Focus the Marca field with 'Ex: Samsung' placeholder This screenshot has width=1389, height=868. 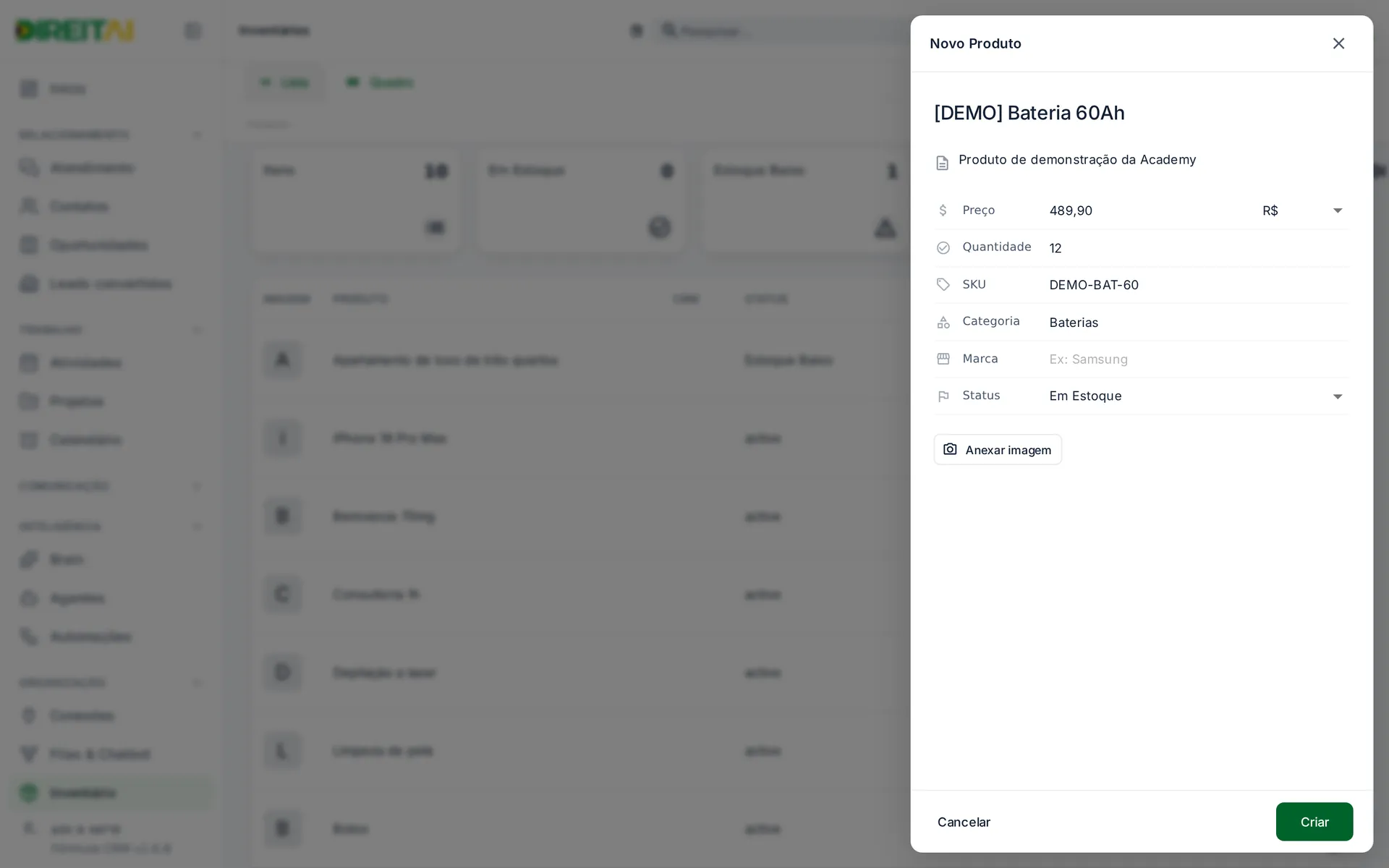pos(1198,359)
